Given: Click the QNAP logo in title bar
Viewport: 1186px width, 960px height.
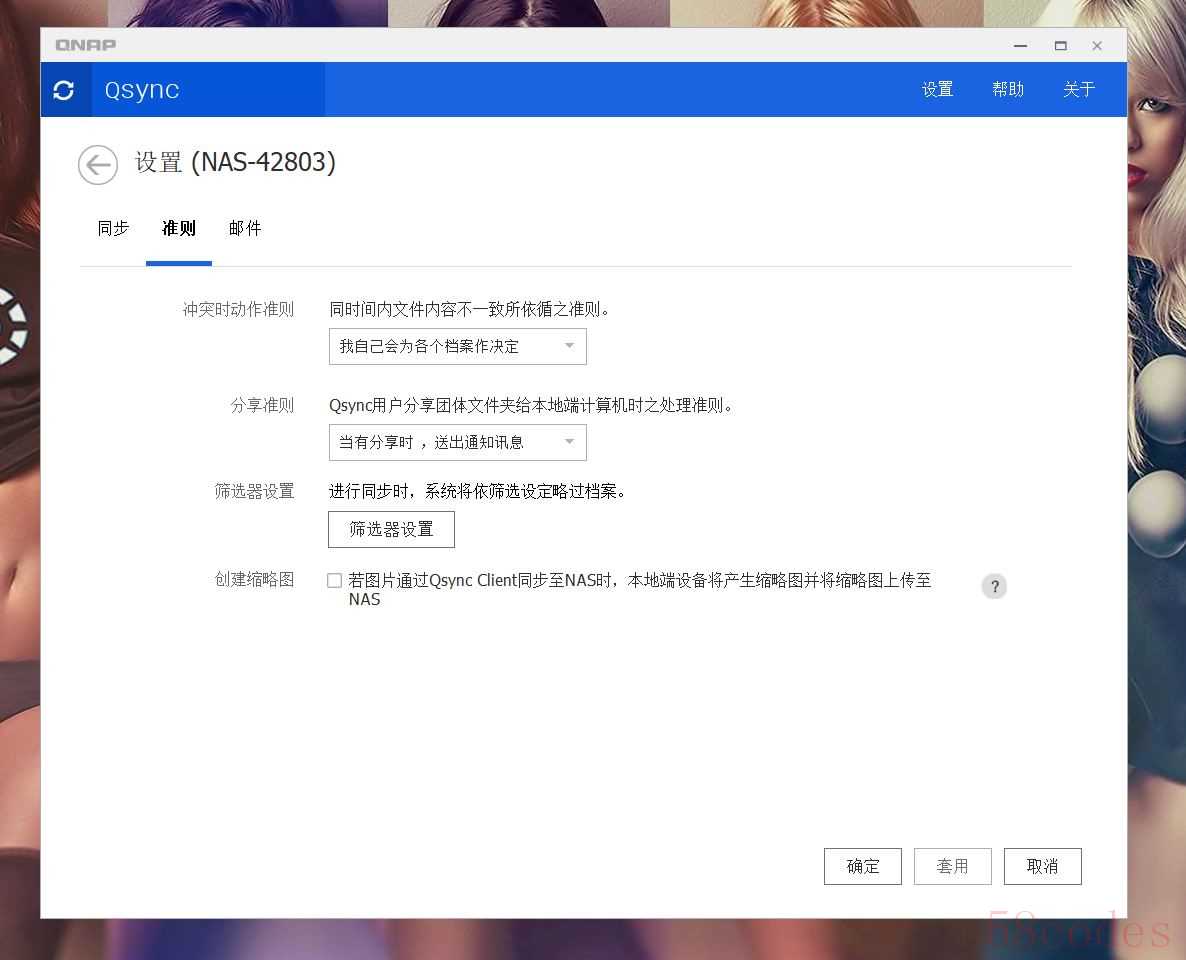Looking at the screenshot, I should 86,45.
